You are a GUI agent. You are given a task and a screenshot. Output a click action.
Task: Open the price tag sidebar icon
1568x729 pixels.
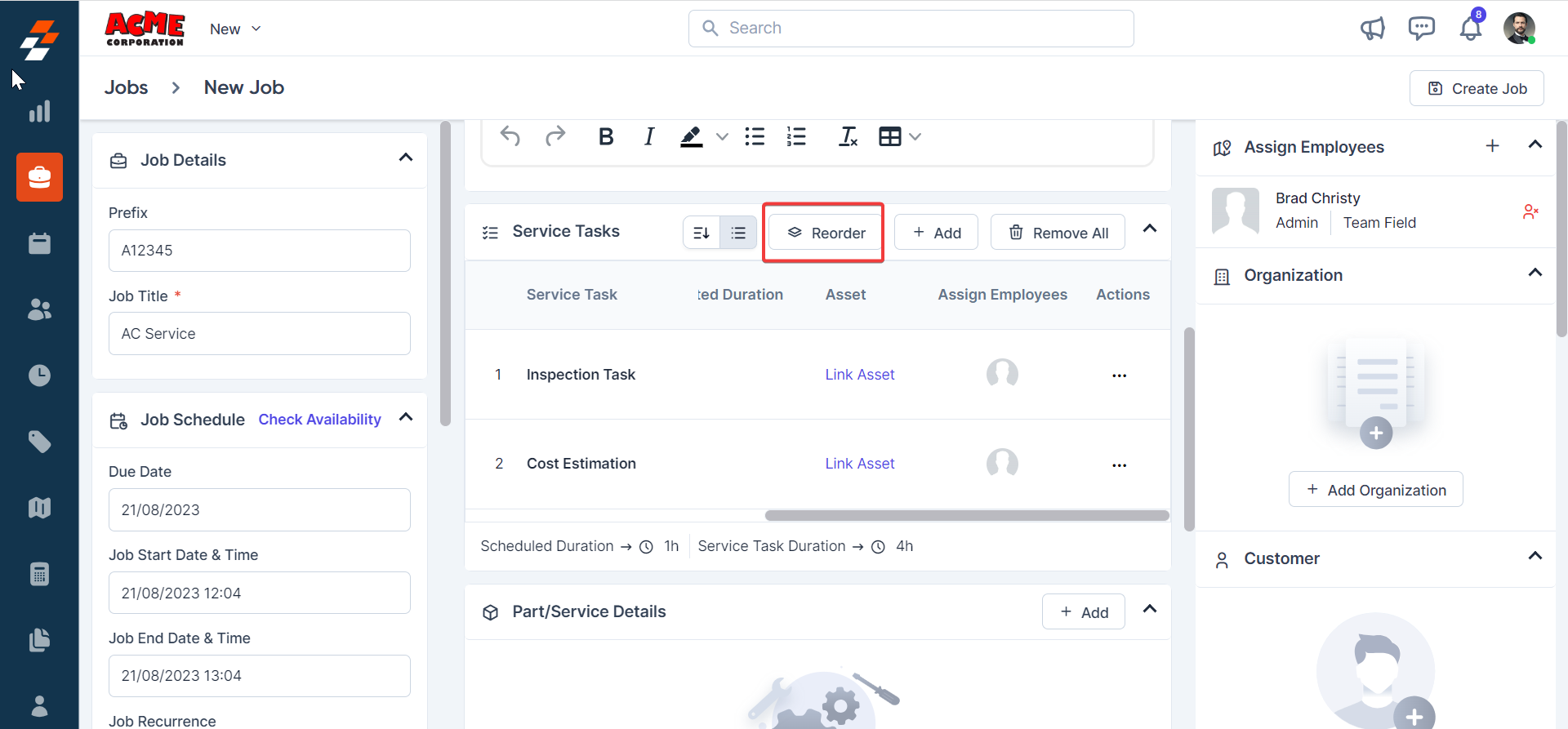pyautogui.click(x=39, y=442)
